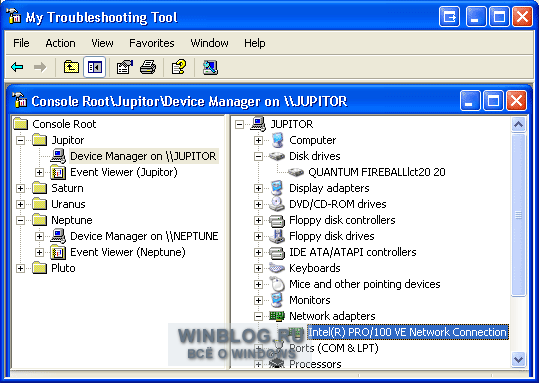
Task: Click the IDE ATA/ATAPI controllers icon
Action: [277, 252]
